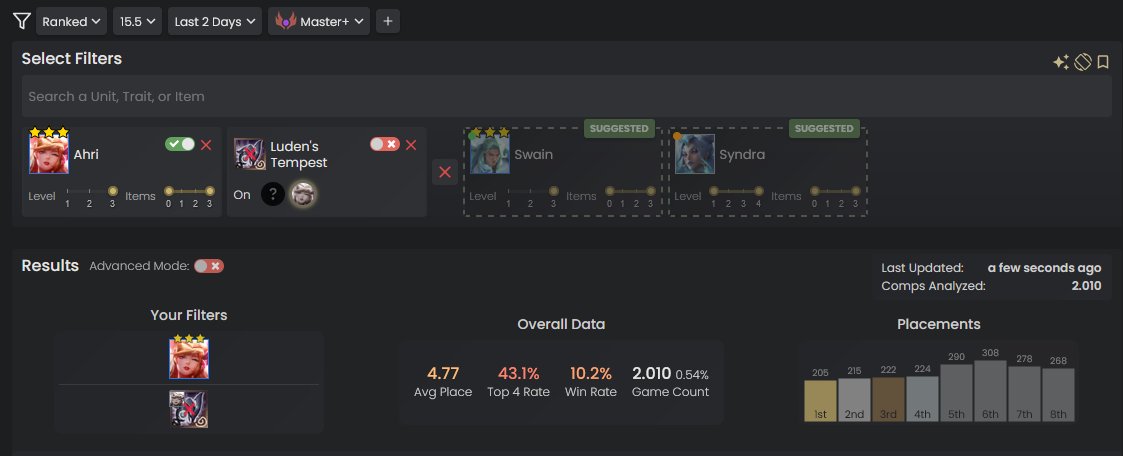Screen dimensions: 1123x456
Task: Click Swain Items slider
Action: pos(630,191)
